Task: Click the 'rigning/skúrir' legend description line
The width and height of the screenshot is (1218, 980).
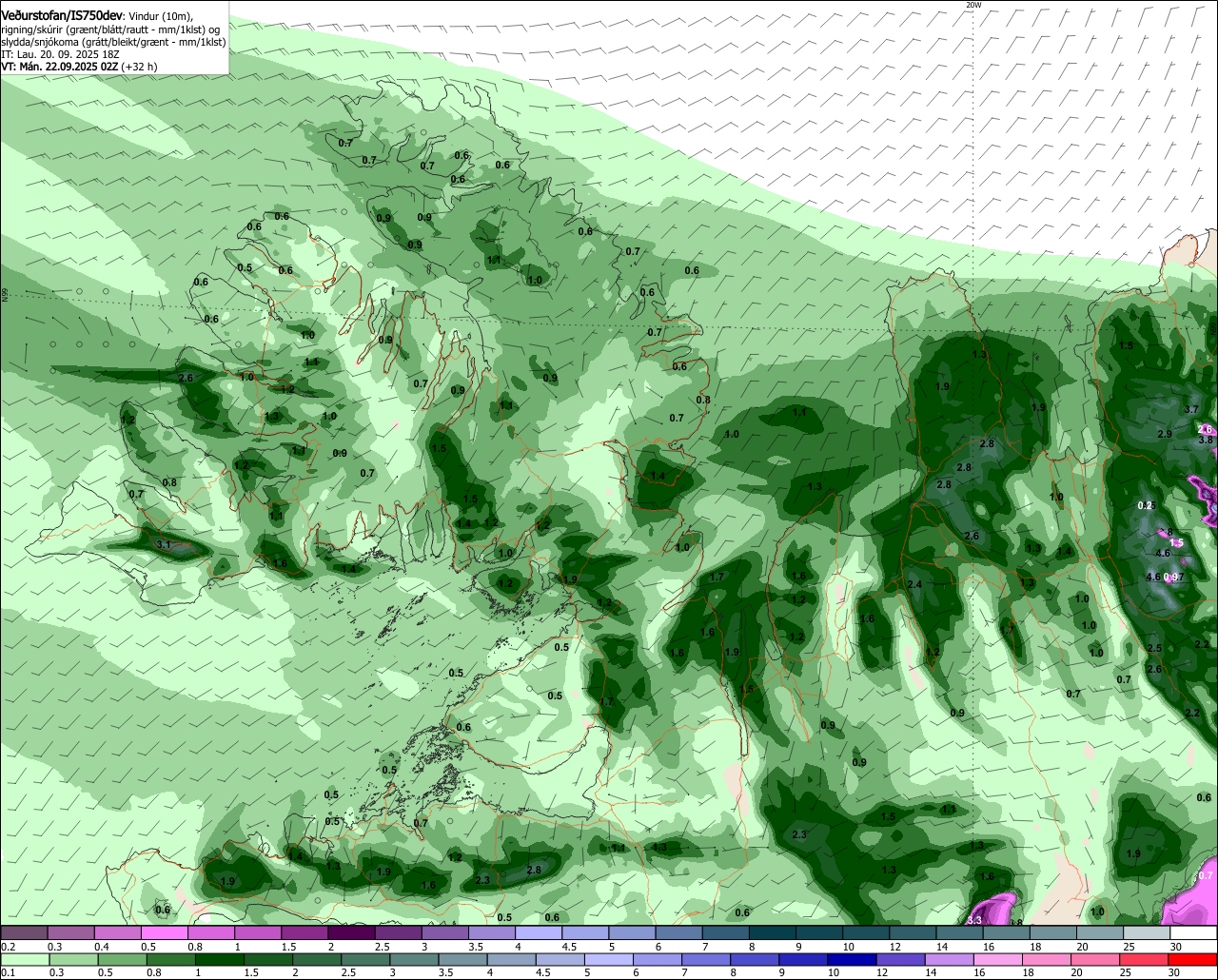Action: pyautogui.click(x=110, y=29)
